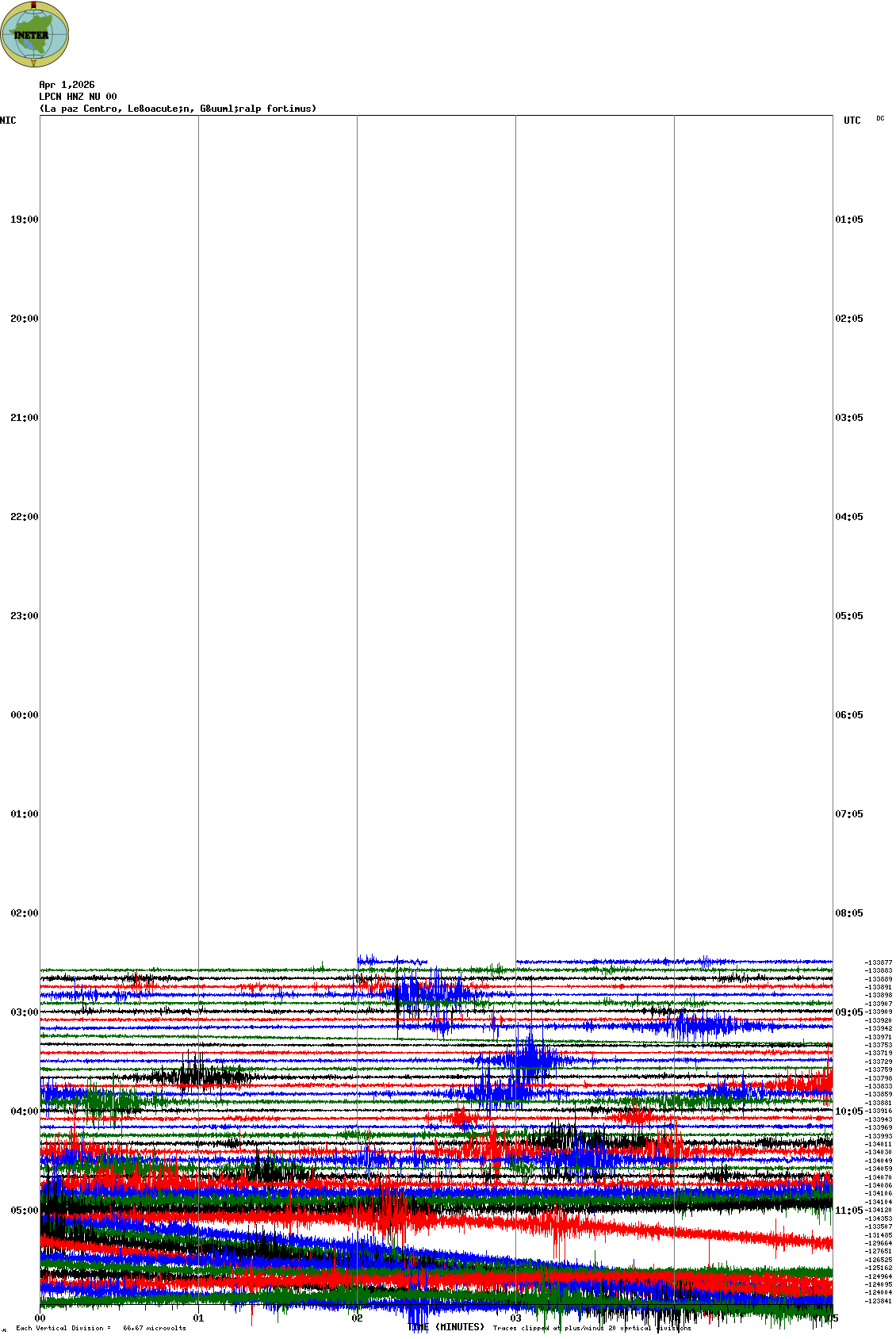This screenshot has width=896, height=1339.
Task: Click the 03:00 NIC time label
Action: tap(24, 1012)
